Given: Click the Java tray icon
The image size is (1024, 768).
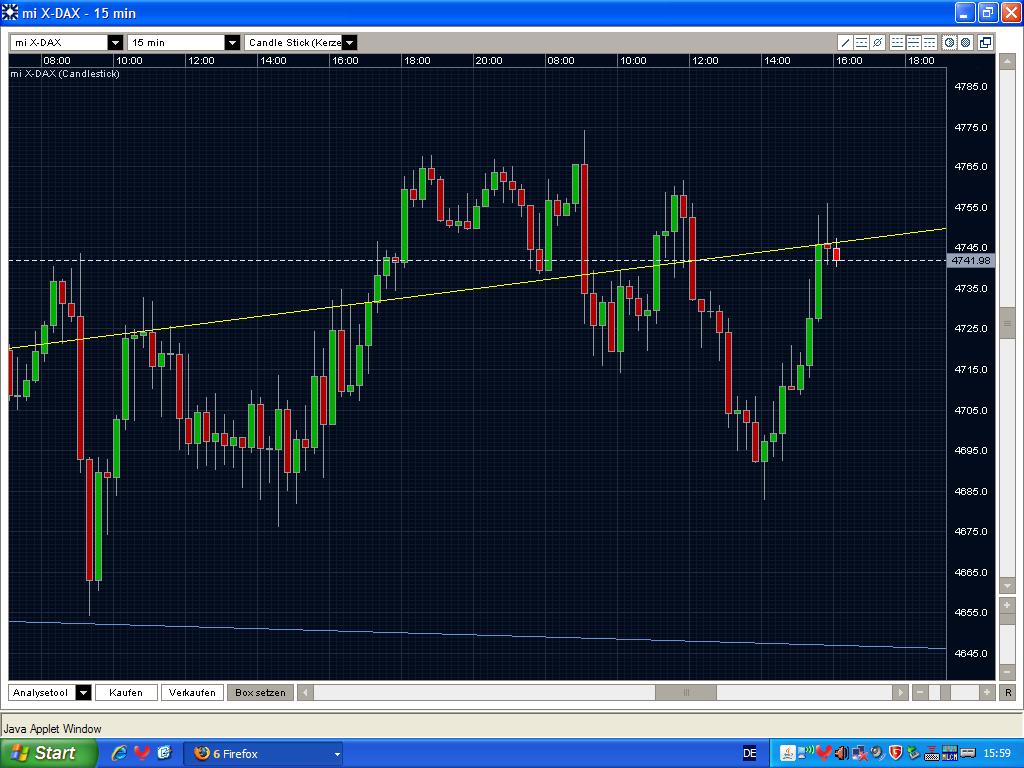Looking at the screenshot, I should coord(788,753).
